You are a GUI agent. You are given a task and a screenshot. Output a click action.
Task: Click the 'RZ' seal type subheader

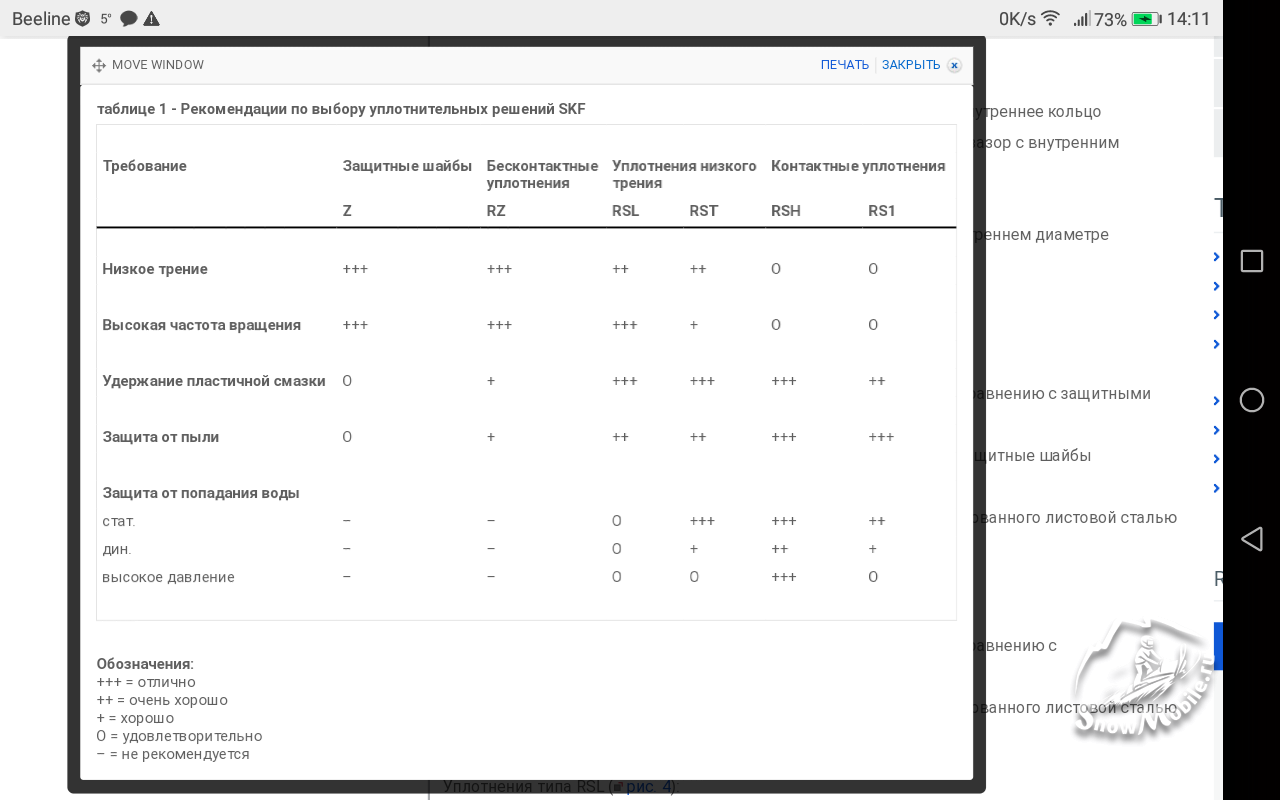pyautogui.click(x=496, y=211)
